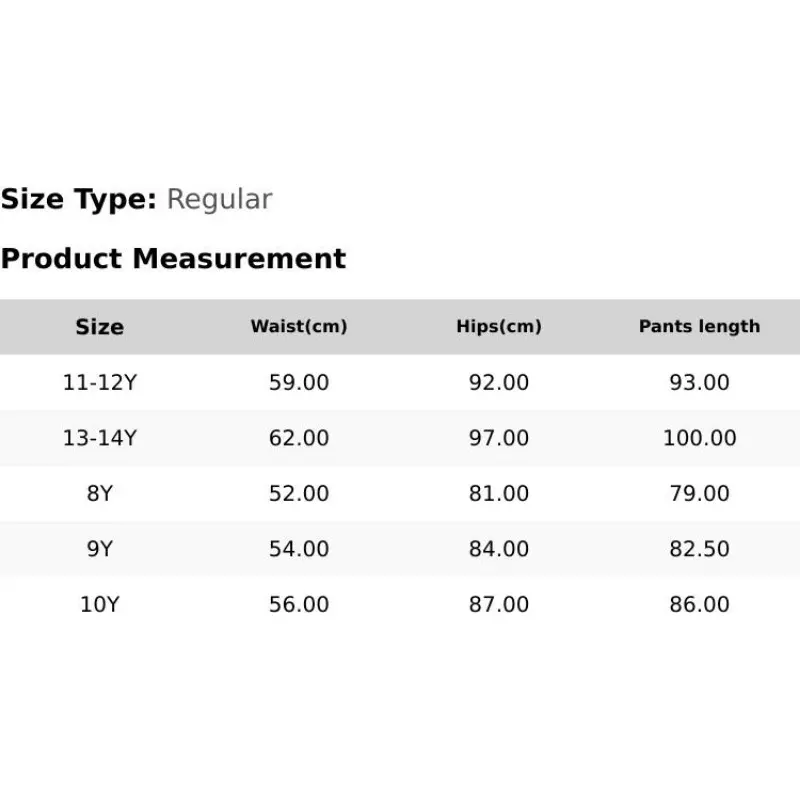
Task: Select the 8Y size row label
Action: coord(99,493)
